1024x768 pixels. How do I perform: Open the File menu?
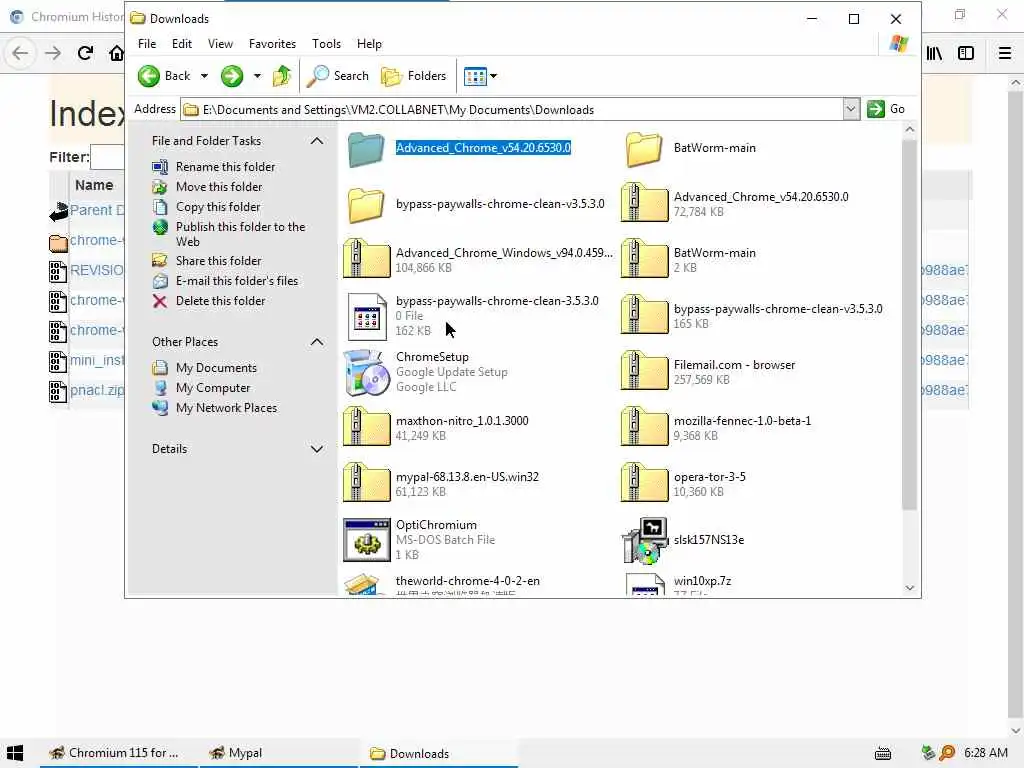pos(147,44)
